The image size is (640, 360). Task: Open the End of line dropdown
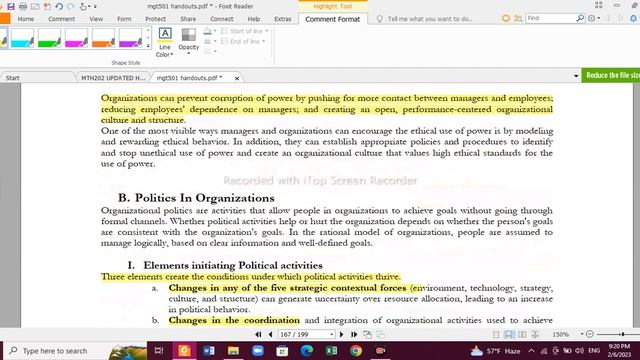click(x=243, y=41)
